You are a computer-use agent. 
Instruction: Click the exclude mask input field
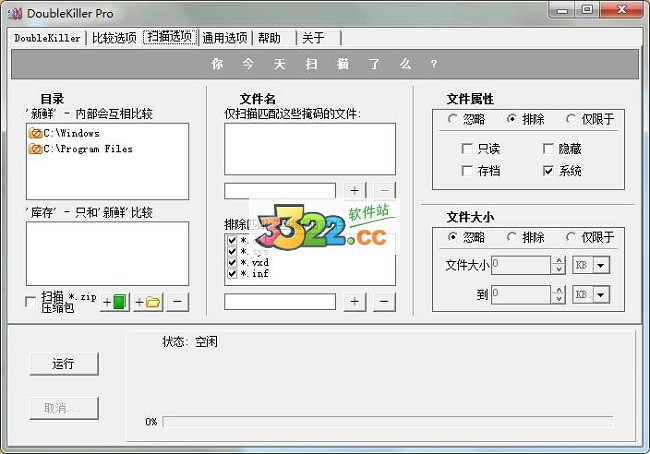click(x=280, y=301)
